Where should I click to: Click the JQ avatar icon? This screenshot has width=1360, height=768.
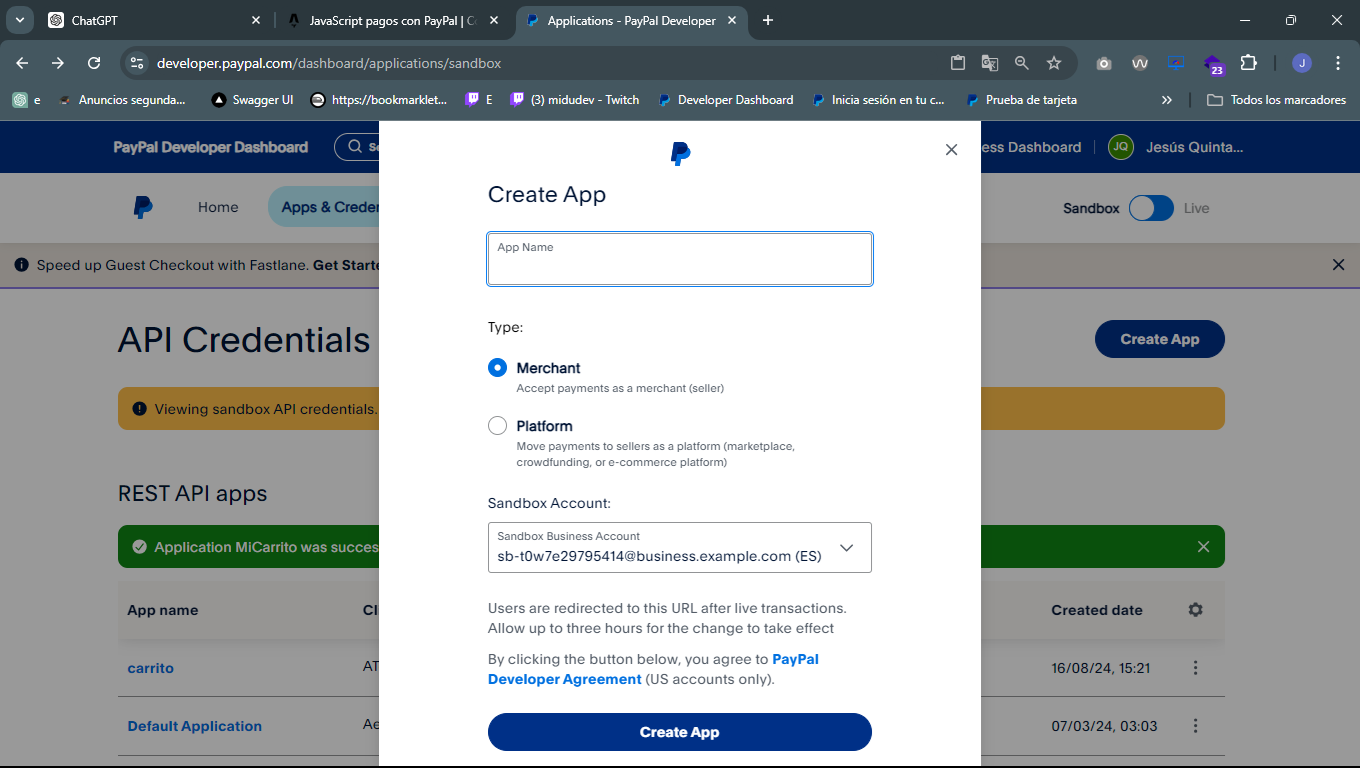coord(1121,147)
